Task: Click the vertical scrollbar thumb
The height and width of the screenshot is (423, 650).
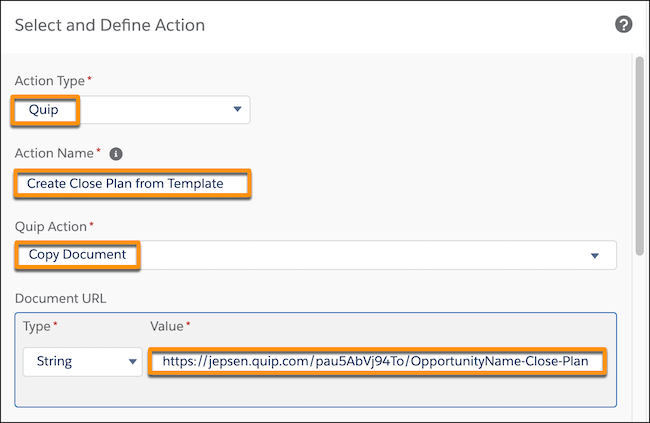Action: 640,156
